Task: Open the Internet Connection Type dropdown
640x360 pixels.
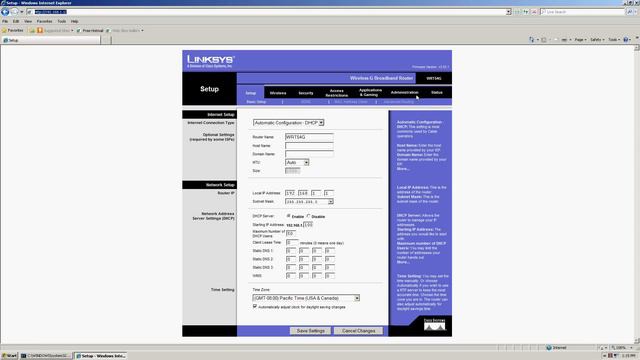Action: tap(288, 122)
